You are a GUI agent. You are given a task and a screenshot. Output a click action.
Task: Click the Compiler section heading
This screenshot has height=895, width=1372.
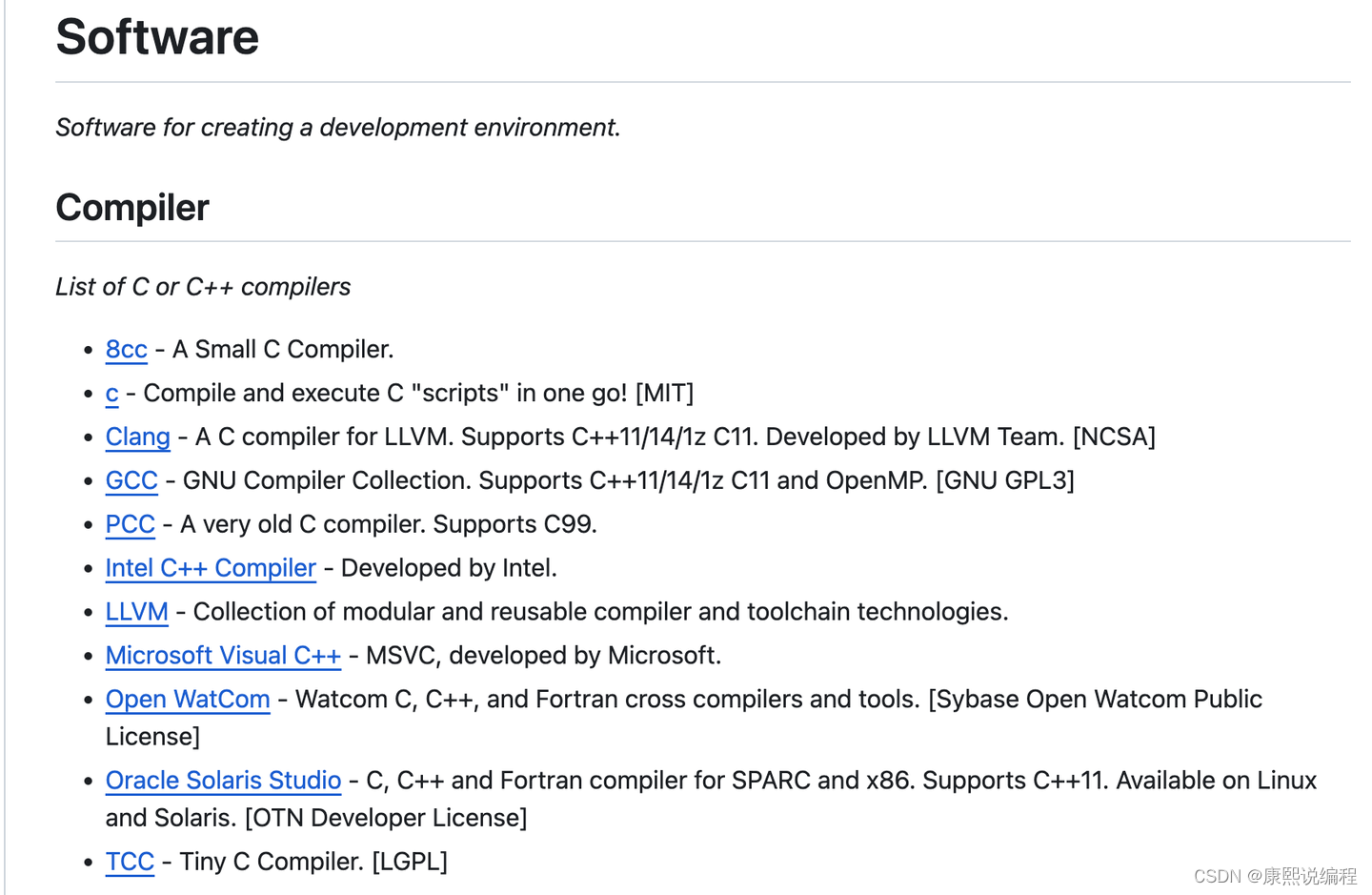(132, 208)
